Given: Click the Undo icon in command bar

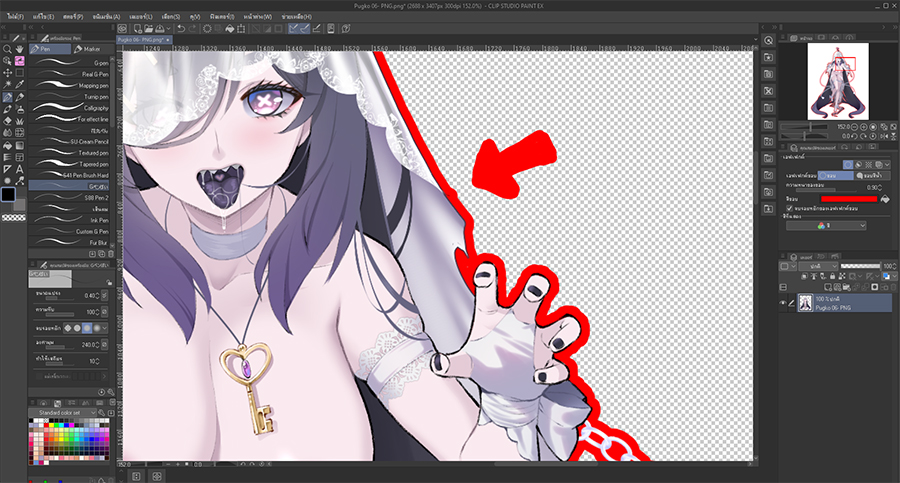Looking at the screenshot, I should (181, 29).
